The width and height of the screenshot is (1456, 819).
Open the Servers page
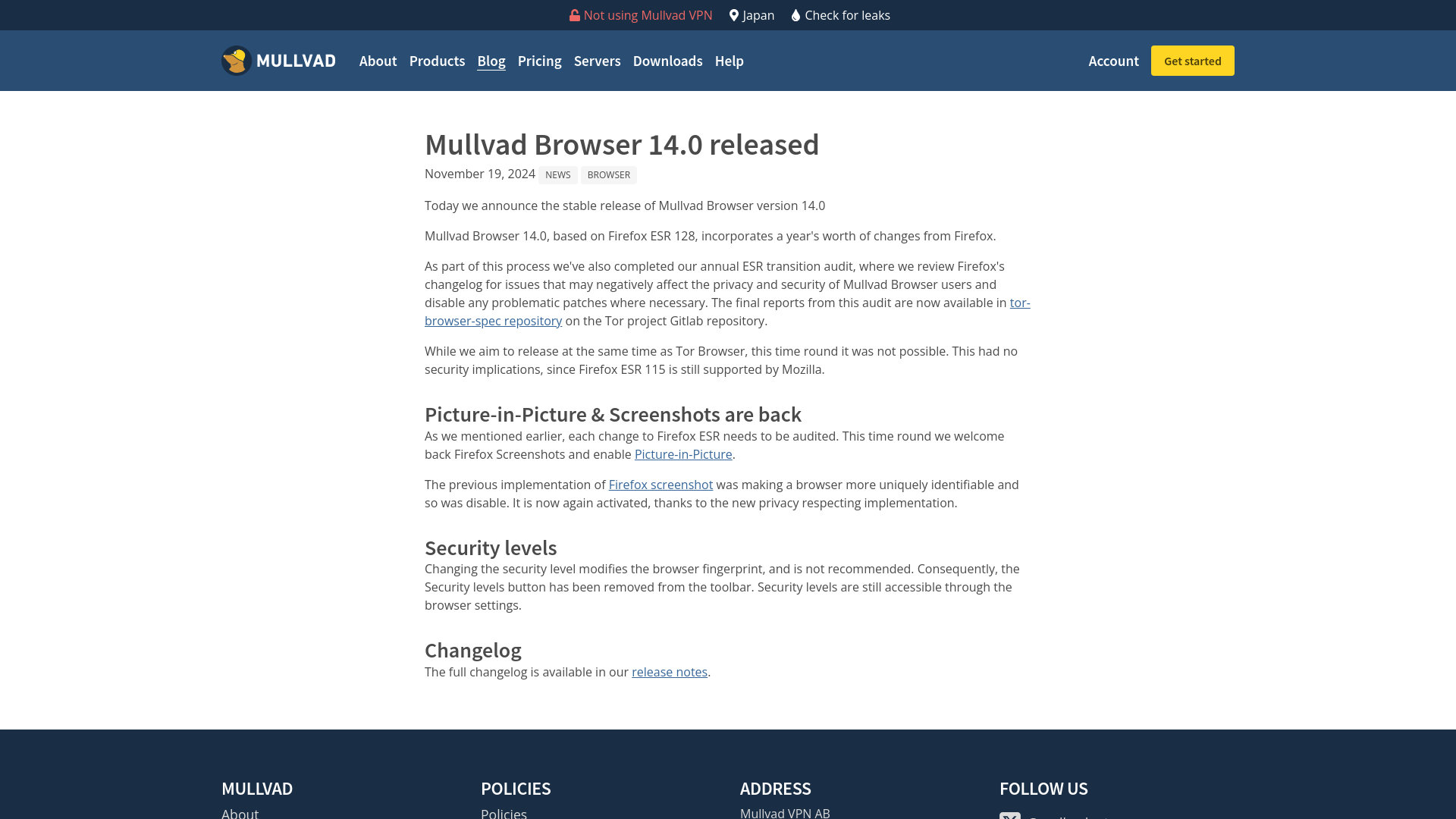click(598, 61)
